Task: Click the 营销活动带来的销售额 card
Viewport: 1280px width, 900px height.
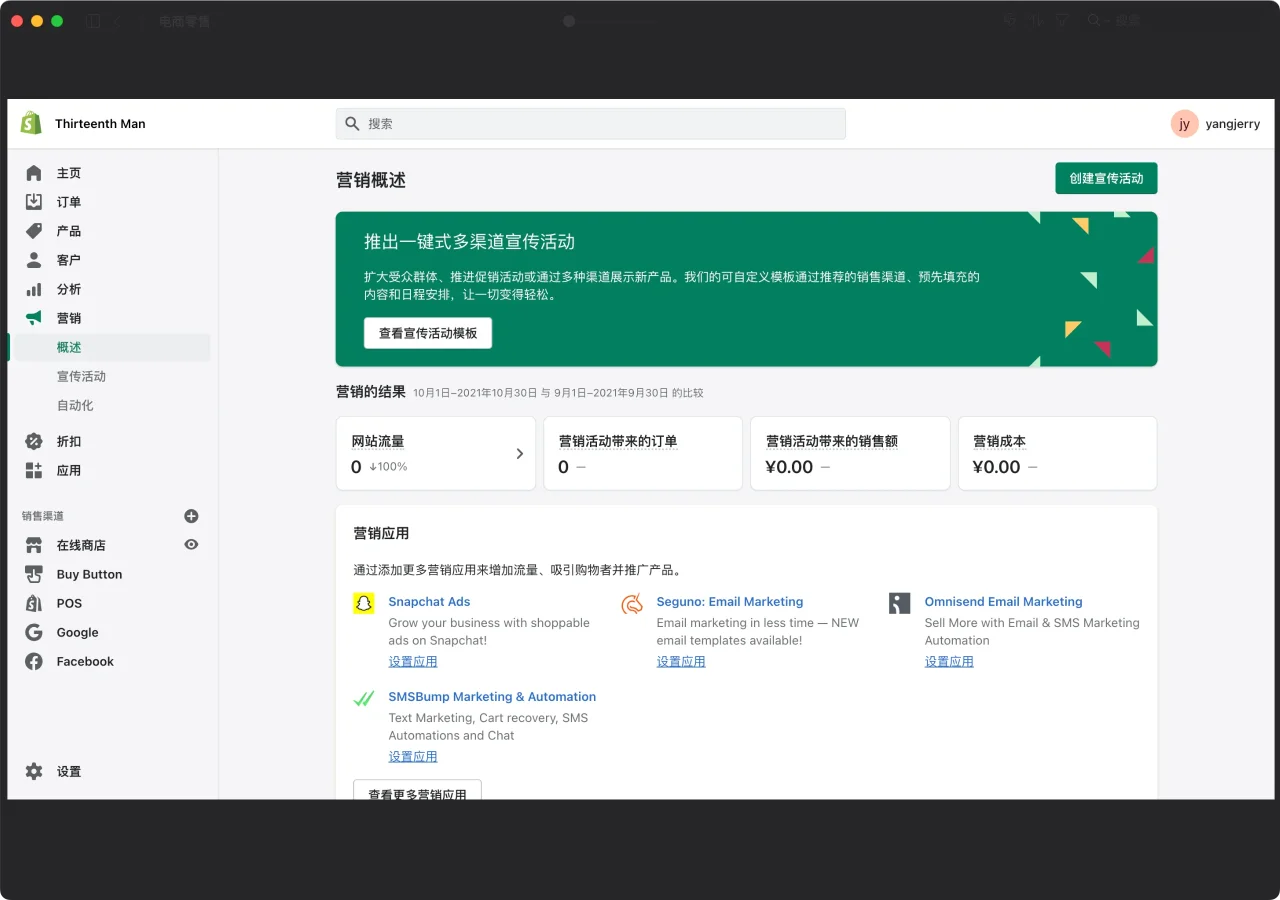Action: click(850, 453)
